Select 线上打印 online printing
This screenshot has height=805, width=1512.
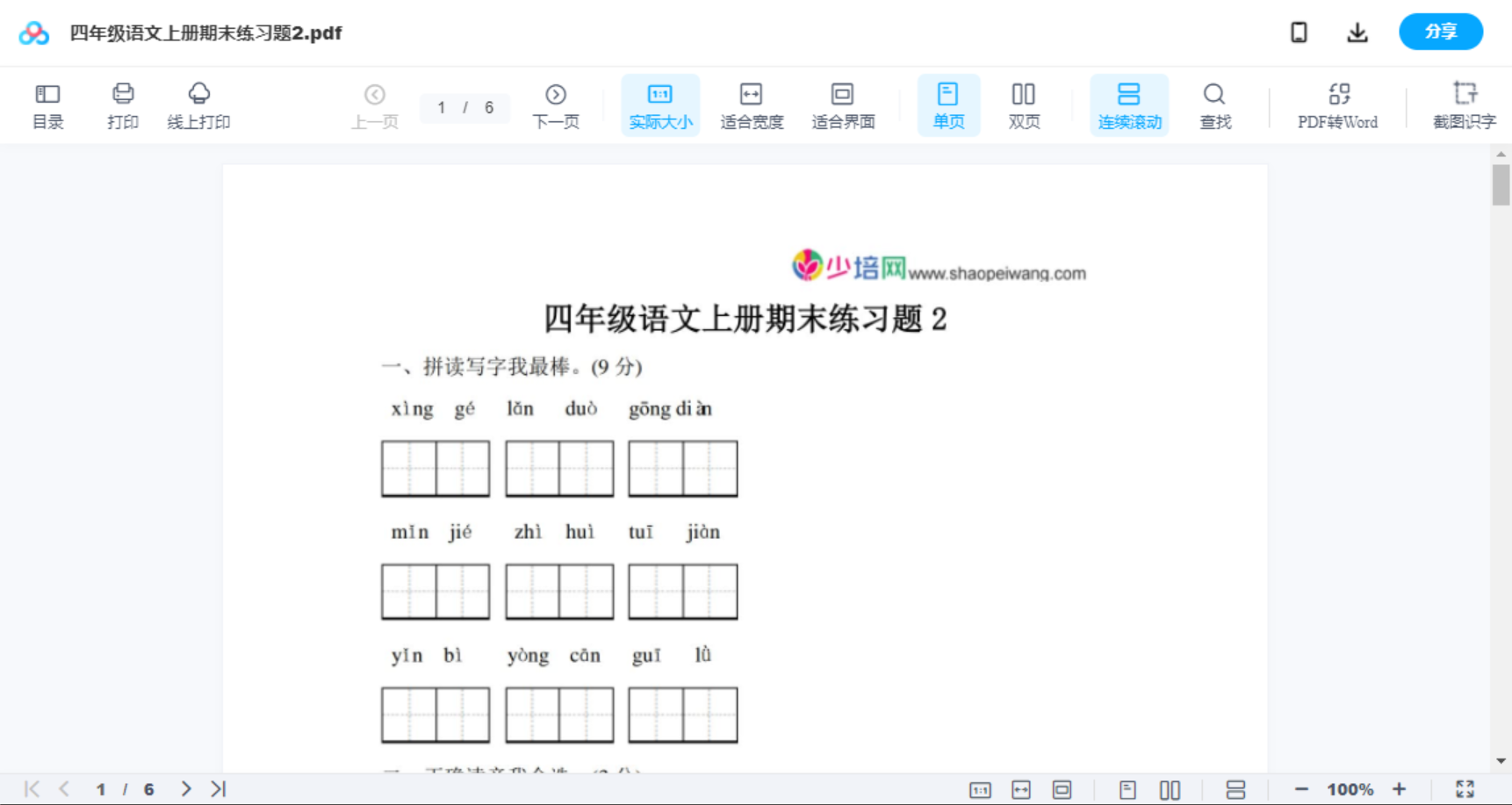[x=199, y=104]
